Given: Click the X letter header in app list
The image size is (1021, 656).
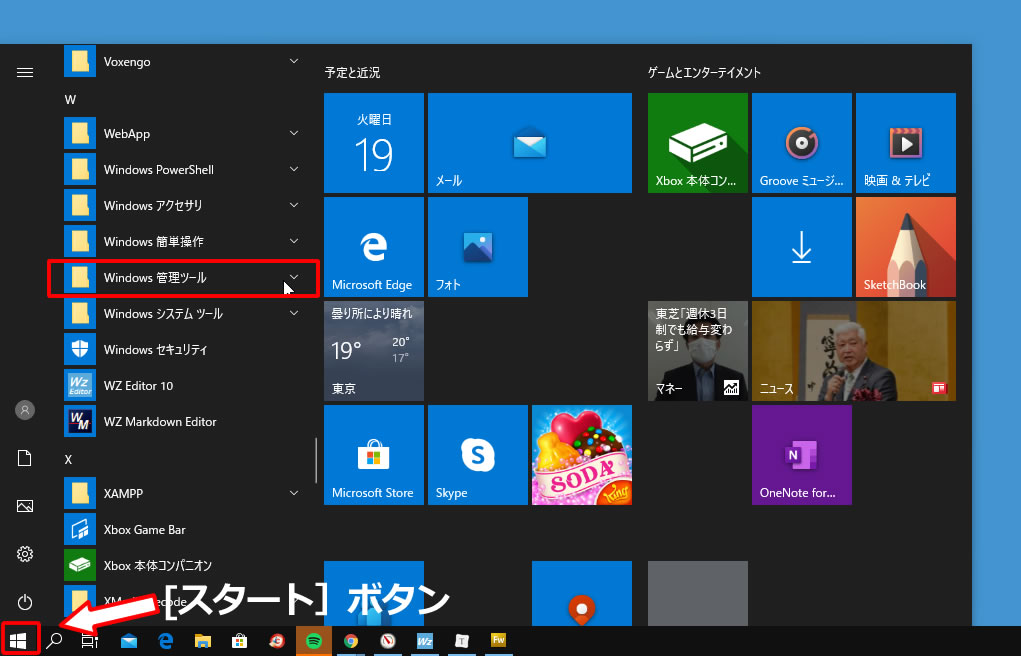Looking at the screenshot, I should point(68,459).
